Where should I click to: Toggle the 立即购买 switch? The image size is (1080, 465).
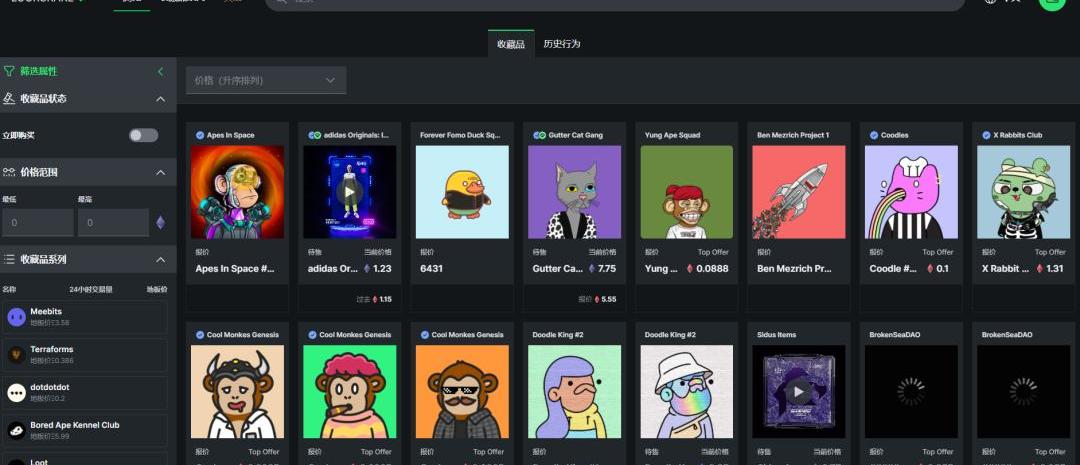tap(143, 135)
